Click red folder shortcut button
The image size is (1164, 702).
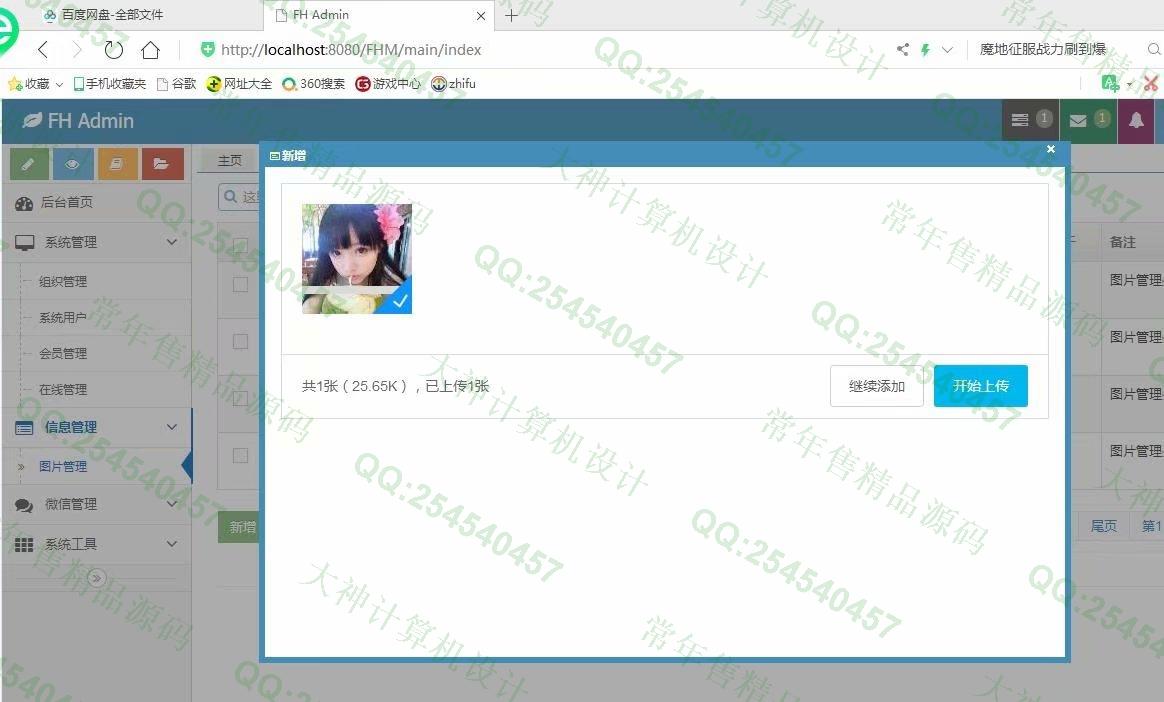click(x=162, y=164)
